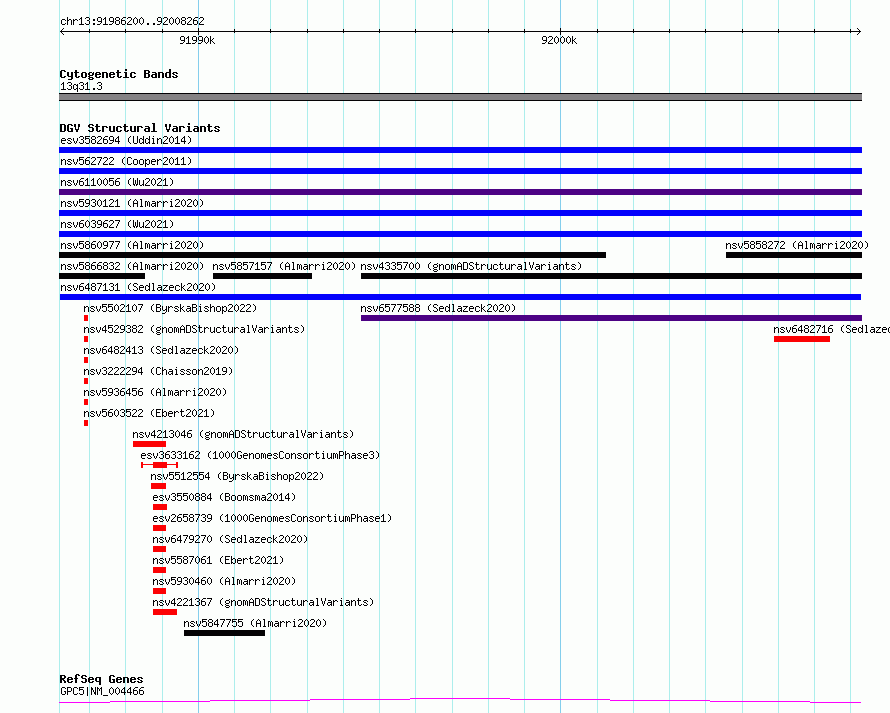Image resolution: width=890 pixels, height=713 pixels.
Task: Click the DGV Structural Variants track title
Action: pos(140,128)
